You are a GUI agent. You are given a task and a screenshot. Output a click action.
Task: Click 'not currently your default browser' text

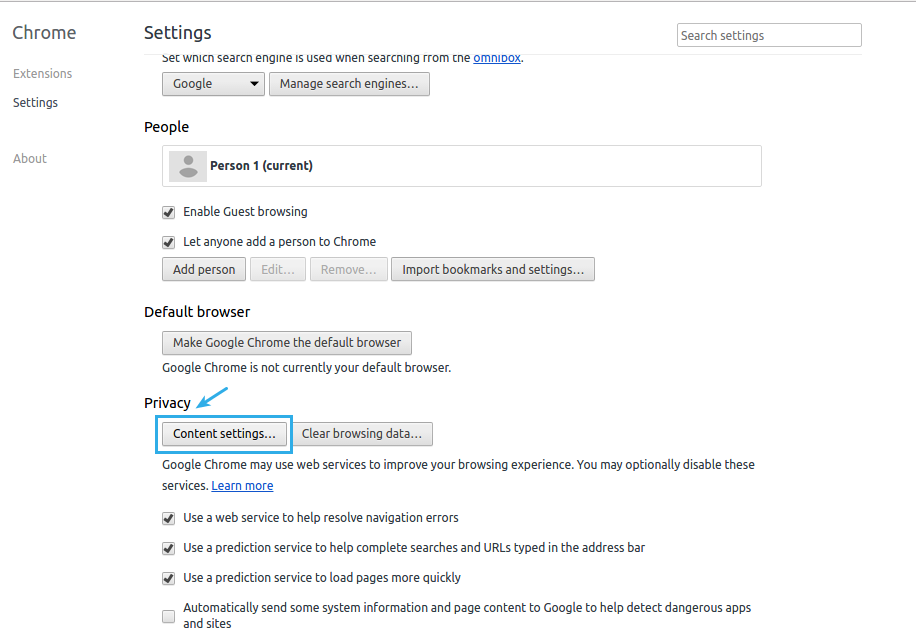coord(307,368)
